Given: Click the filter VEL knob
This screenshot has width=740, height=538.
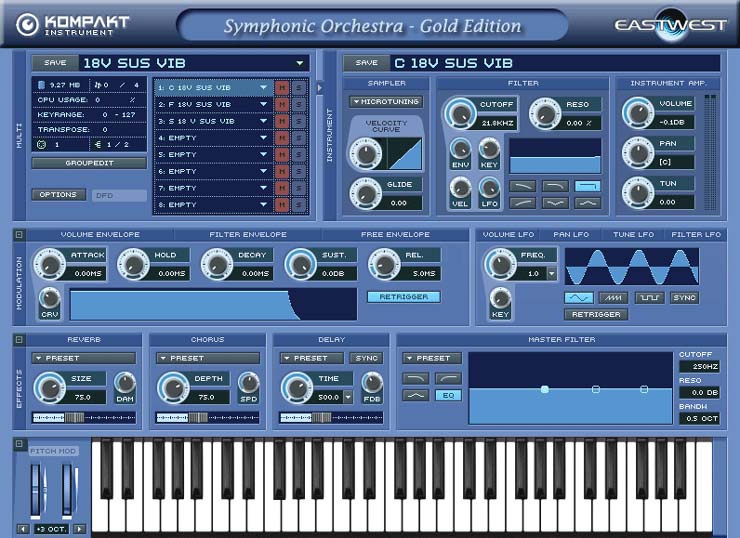Looking at the screenshot, I should (x=460, y=188).
